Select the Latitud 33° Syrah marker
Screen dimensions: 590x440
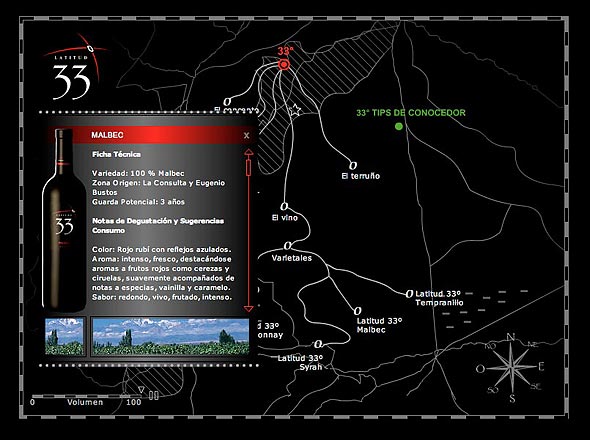point(318,344)
